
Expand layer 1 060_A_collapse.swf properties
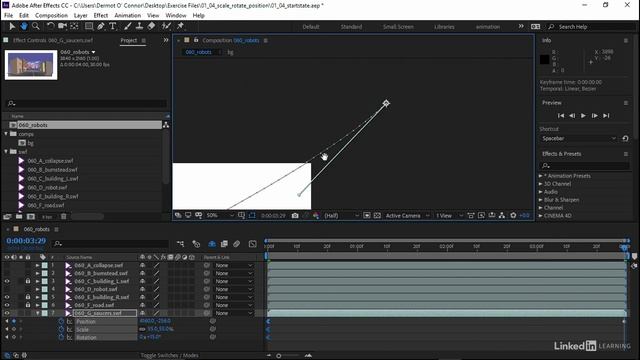(x=37, y=265)
